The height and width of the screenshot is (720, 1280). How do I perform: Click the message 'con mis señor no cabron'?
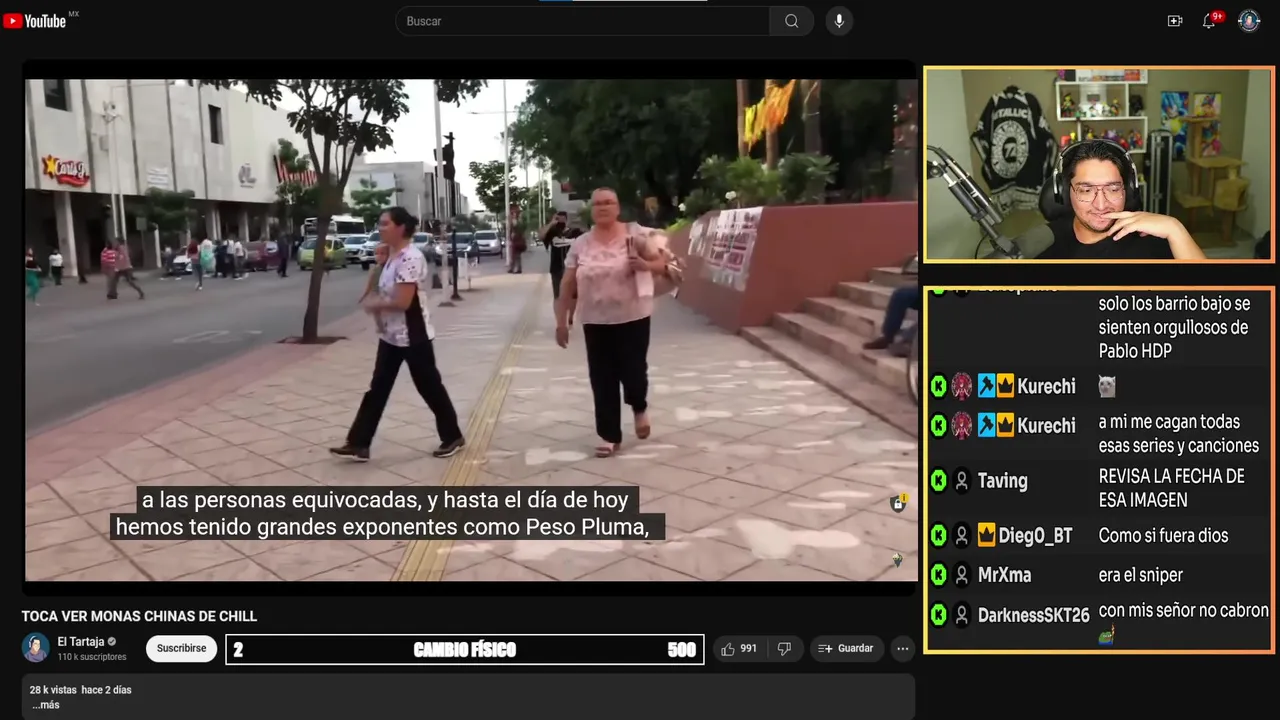(x=1183, y=610)
